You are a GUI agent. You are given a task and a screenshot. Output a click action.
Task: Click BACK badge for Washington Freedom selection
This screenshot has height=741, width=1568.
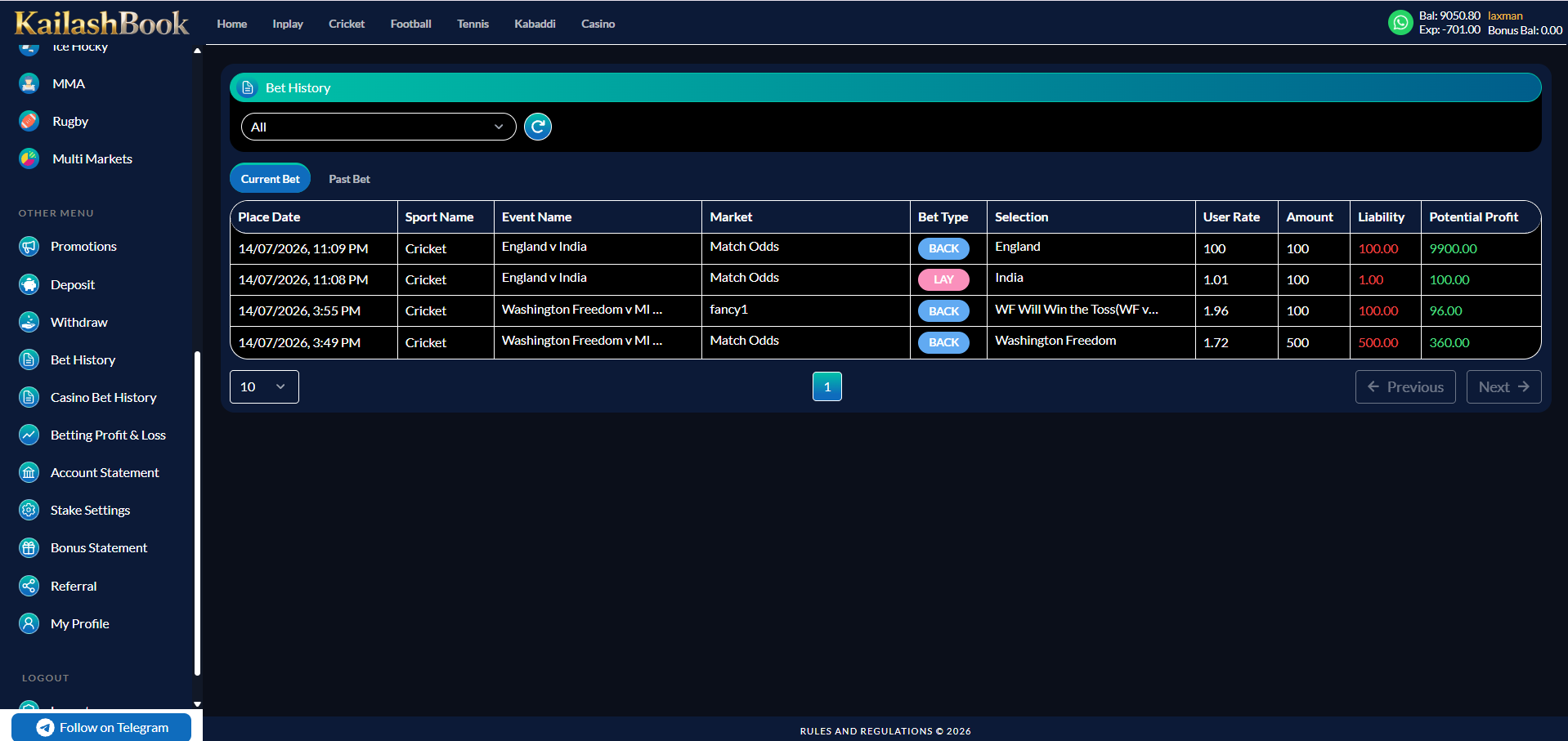[943, 342]
